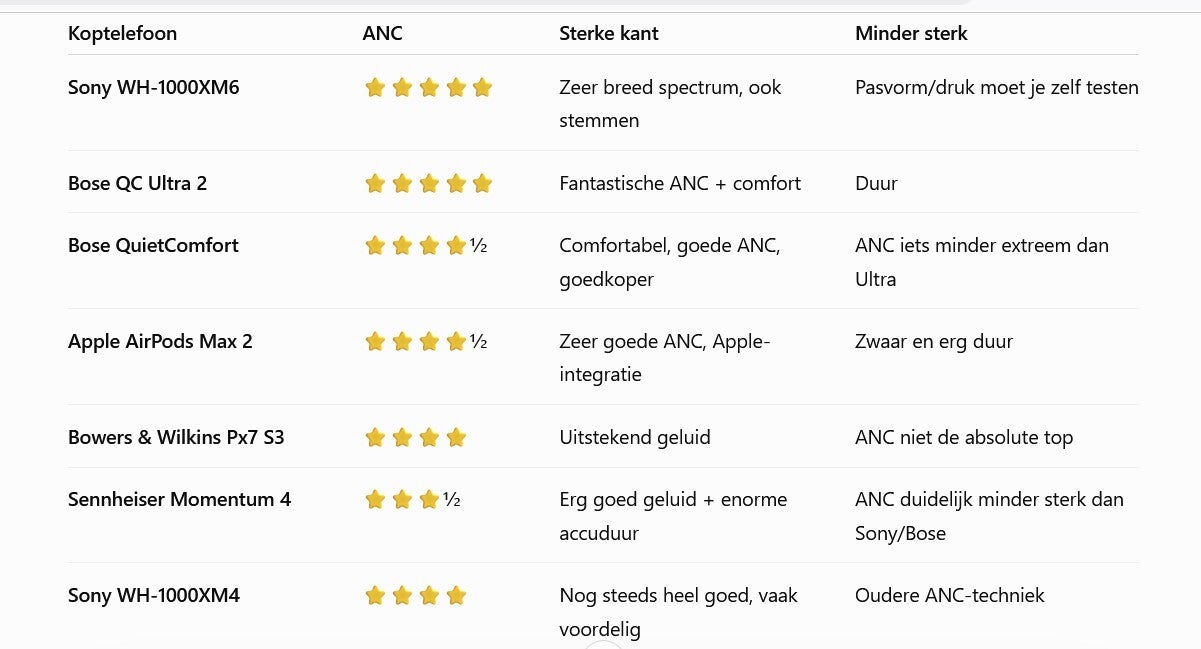Viewport: 1201px width, 649px height.
Task: Select the Sennheiser Momentum 4 name
Action: click(180, 500)
